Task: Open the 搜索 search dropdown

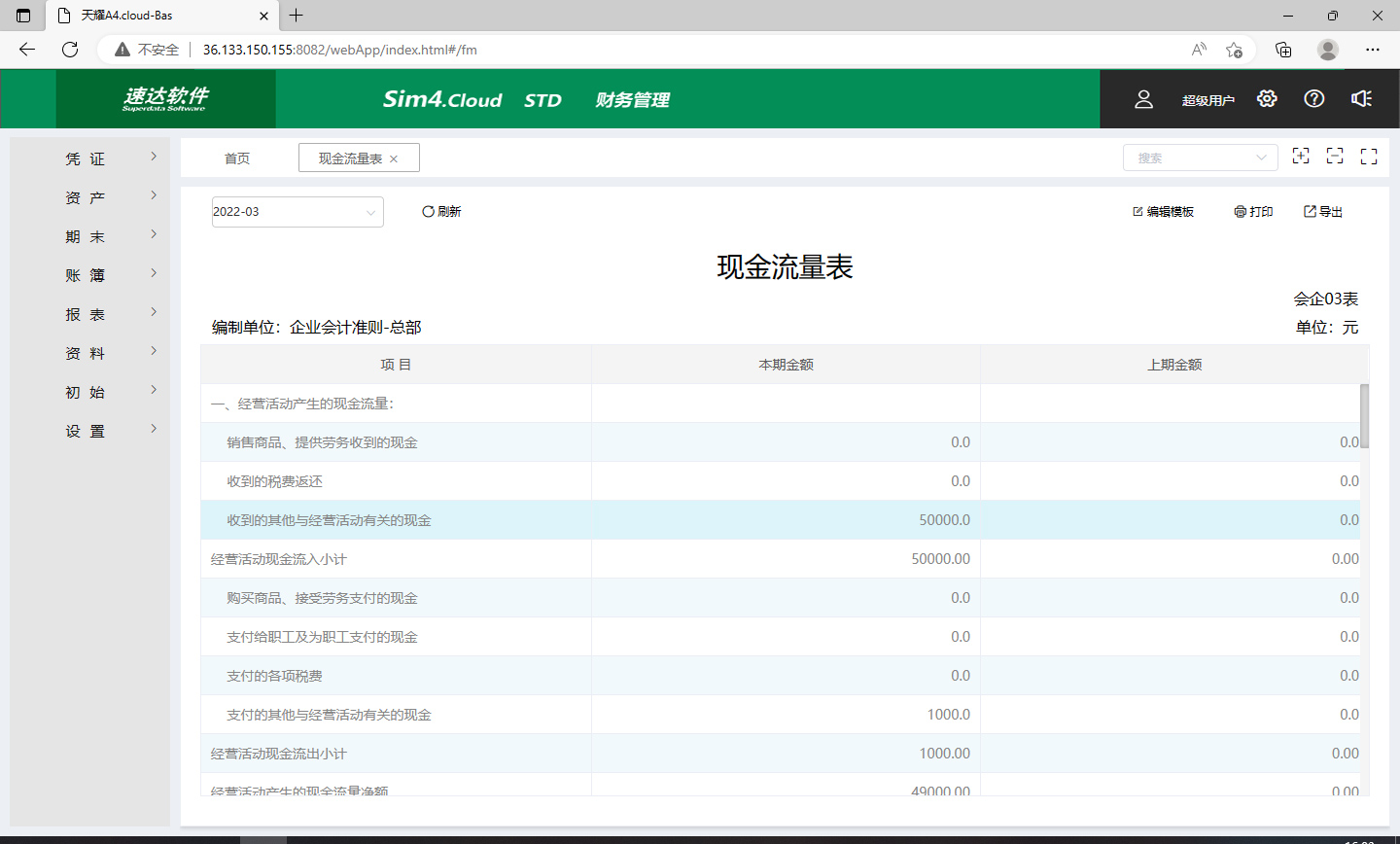Action: pyautogui.click(x=1200, y=158)
